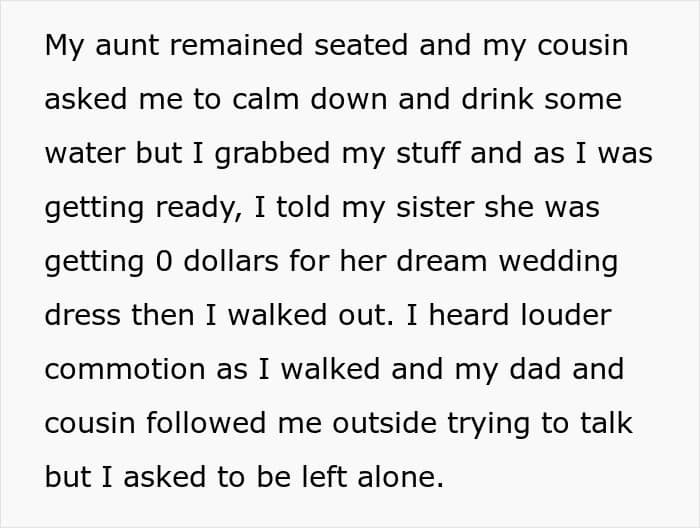Select the word "drink"
Screen dimensions: 700x528
point(497,99)
